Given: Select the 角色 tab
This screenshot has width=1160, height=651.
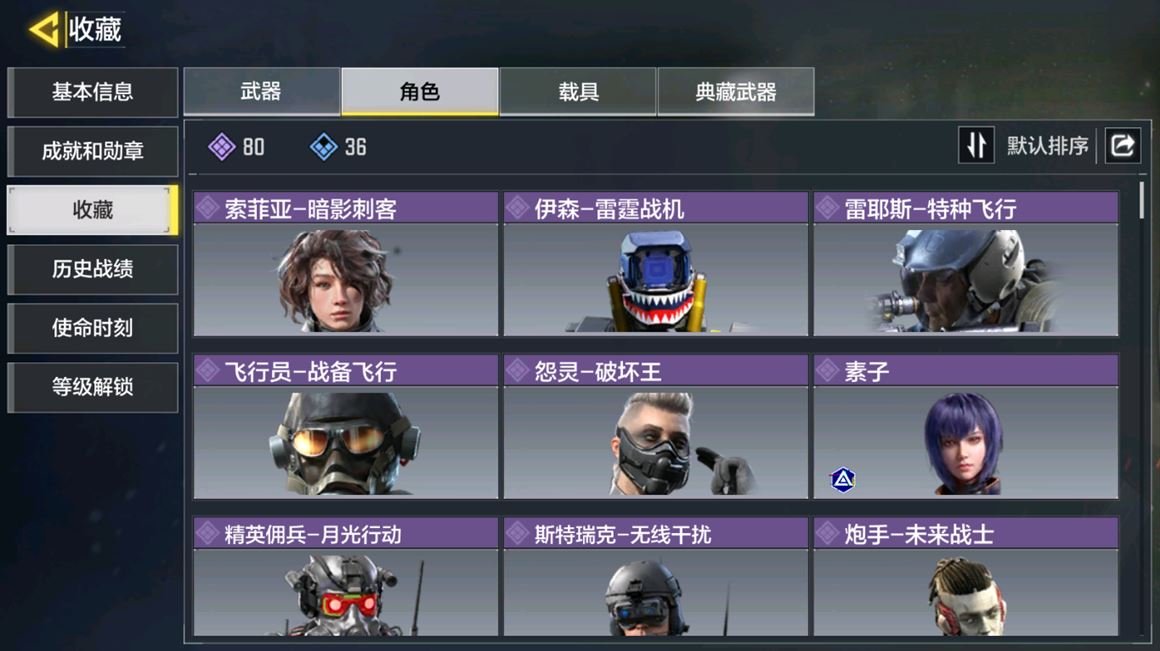Looking at the screenshot, I should pyautogui.click(x=419, y=92).
